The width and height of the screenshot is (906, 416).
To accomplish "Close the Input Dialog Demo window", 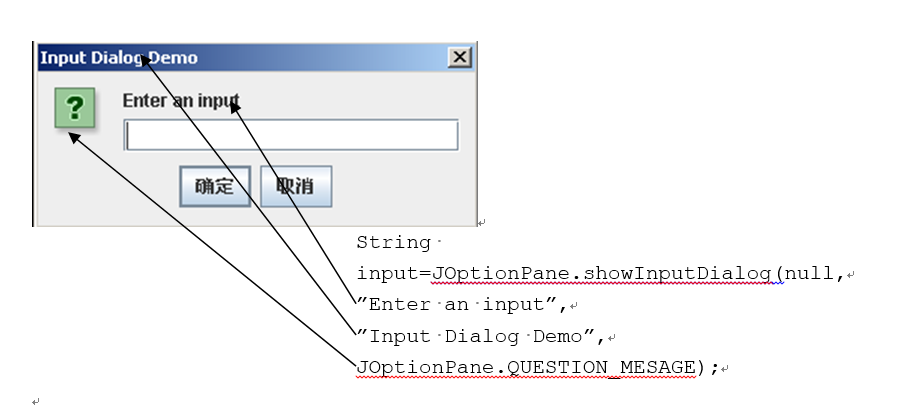I will pyautogui.click(x=460, y=57).
